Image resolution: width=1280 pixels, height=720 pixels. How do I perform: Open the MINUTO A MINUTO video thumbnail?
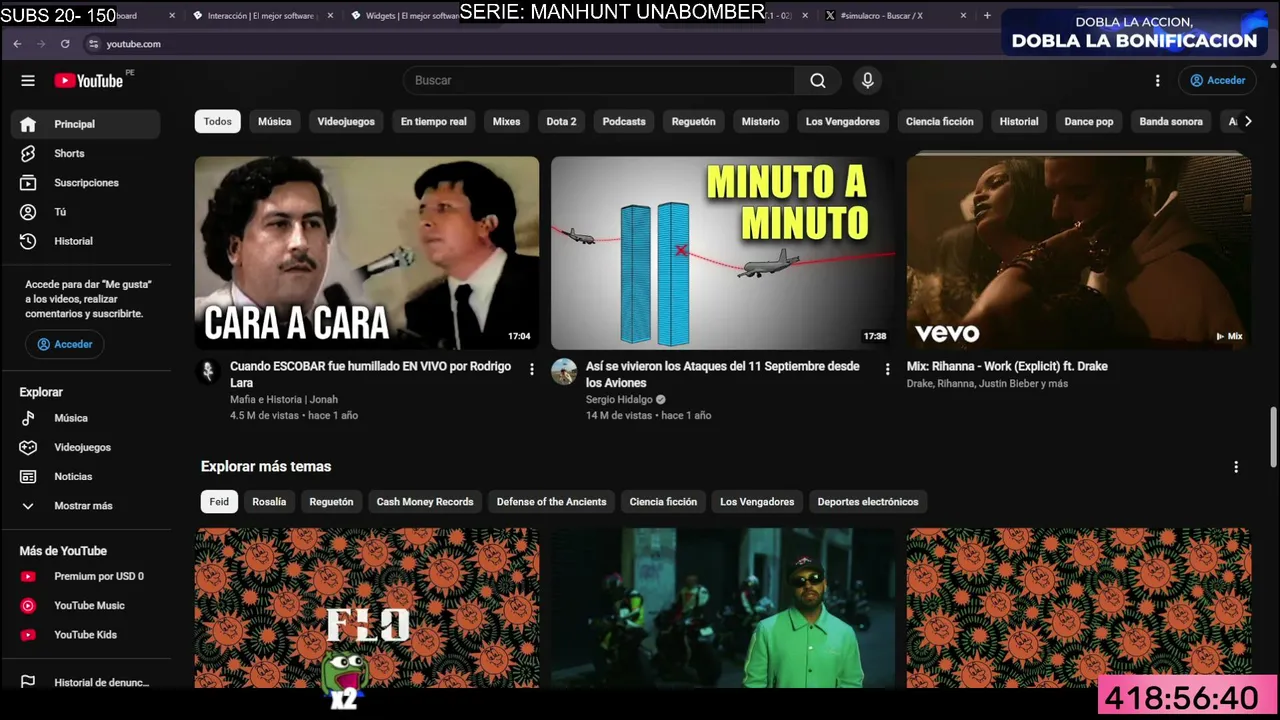723,252
